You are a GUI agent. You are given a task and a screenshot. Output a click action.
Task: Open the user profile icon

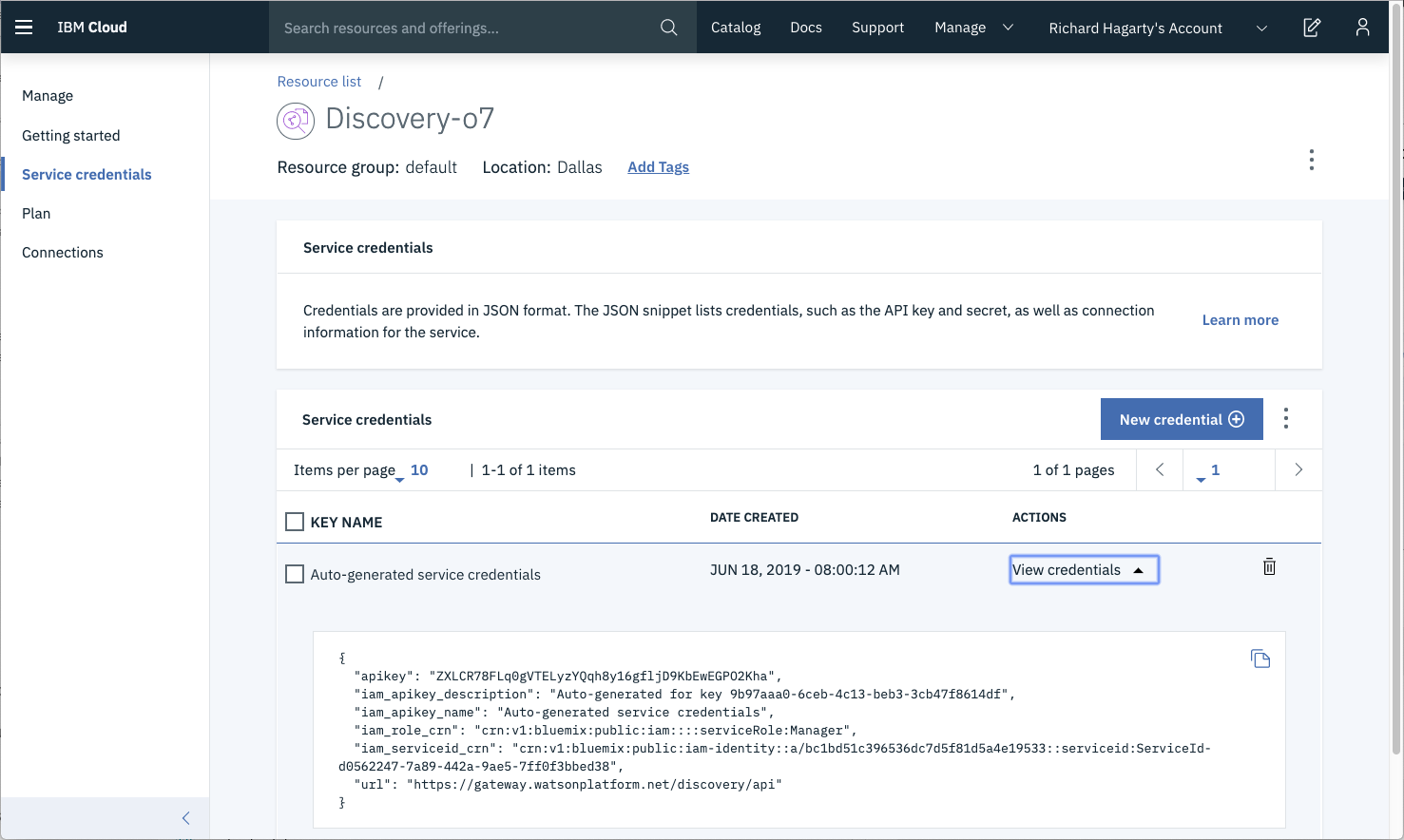pyautogui.click(x=1362, y=28)
